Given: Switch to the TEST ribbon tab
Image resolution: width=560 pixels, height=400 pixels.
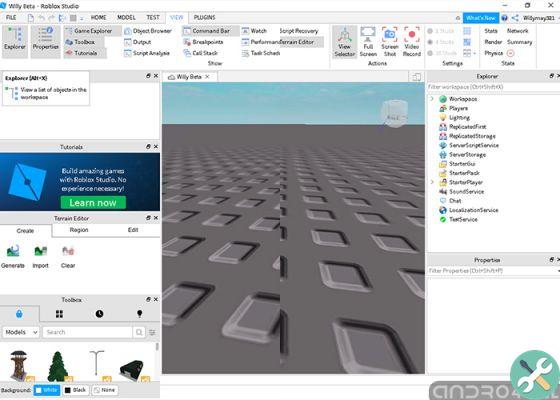Looking at the screenshot, I should (x=153, y=18).
